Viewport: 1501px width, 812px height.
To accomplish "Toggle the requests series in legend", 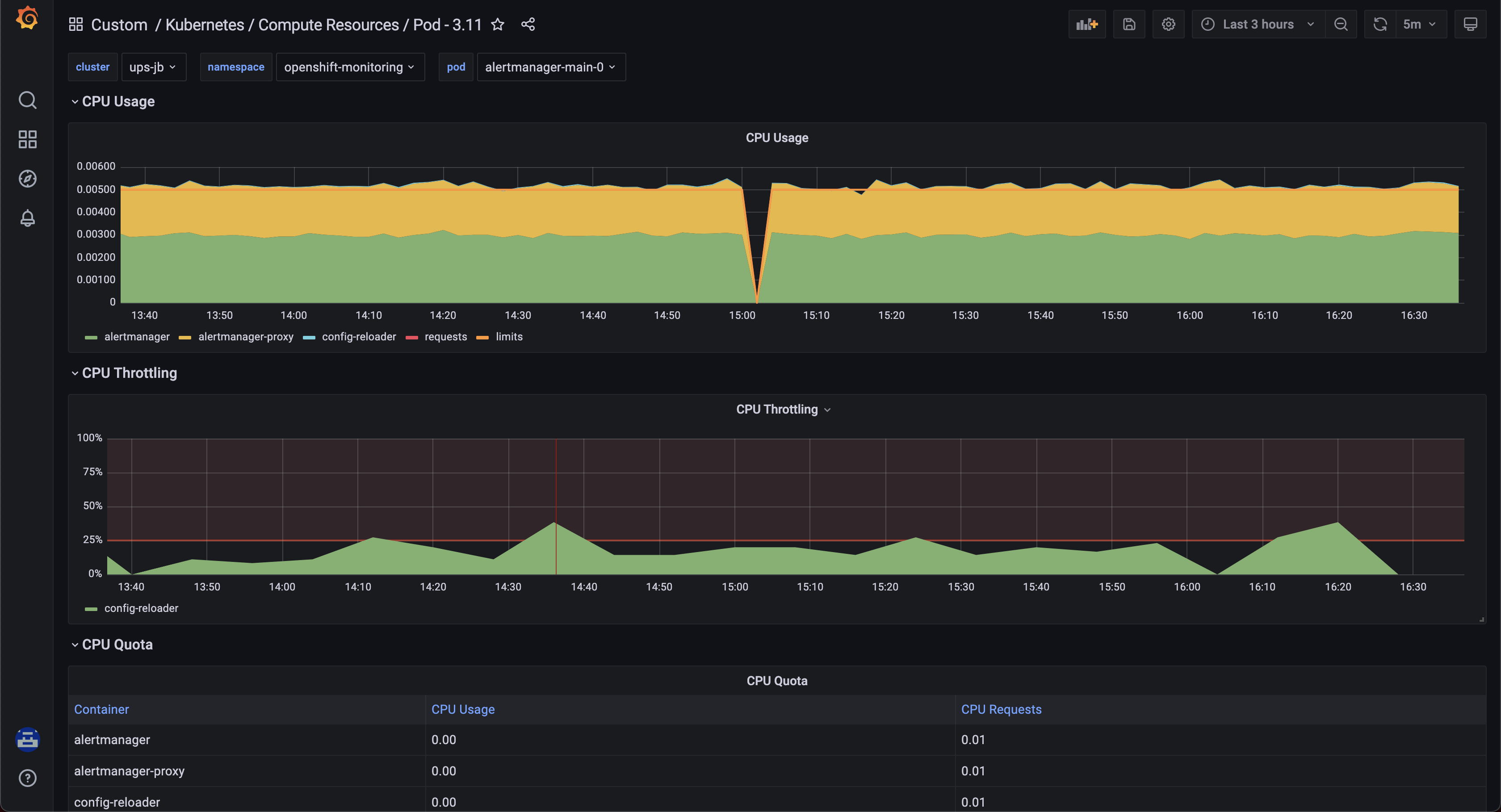I will pos(445,337).
